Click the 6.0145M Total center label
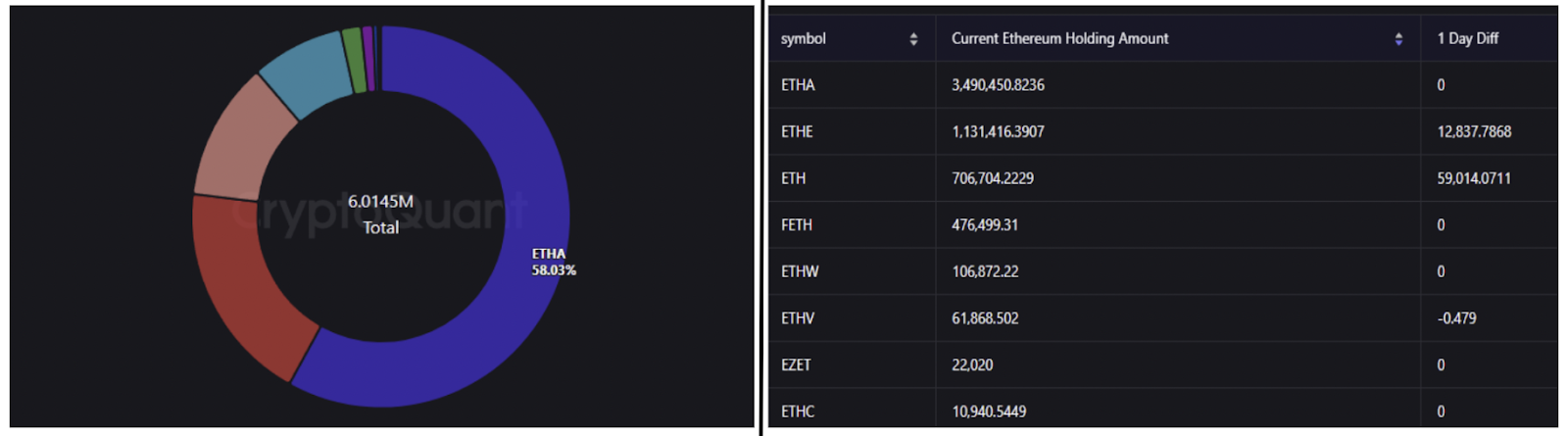 380,214
